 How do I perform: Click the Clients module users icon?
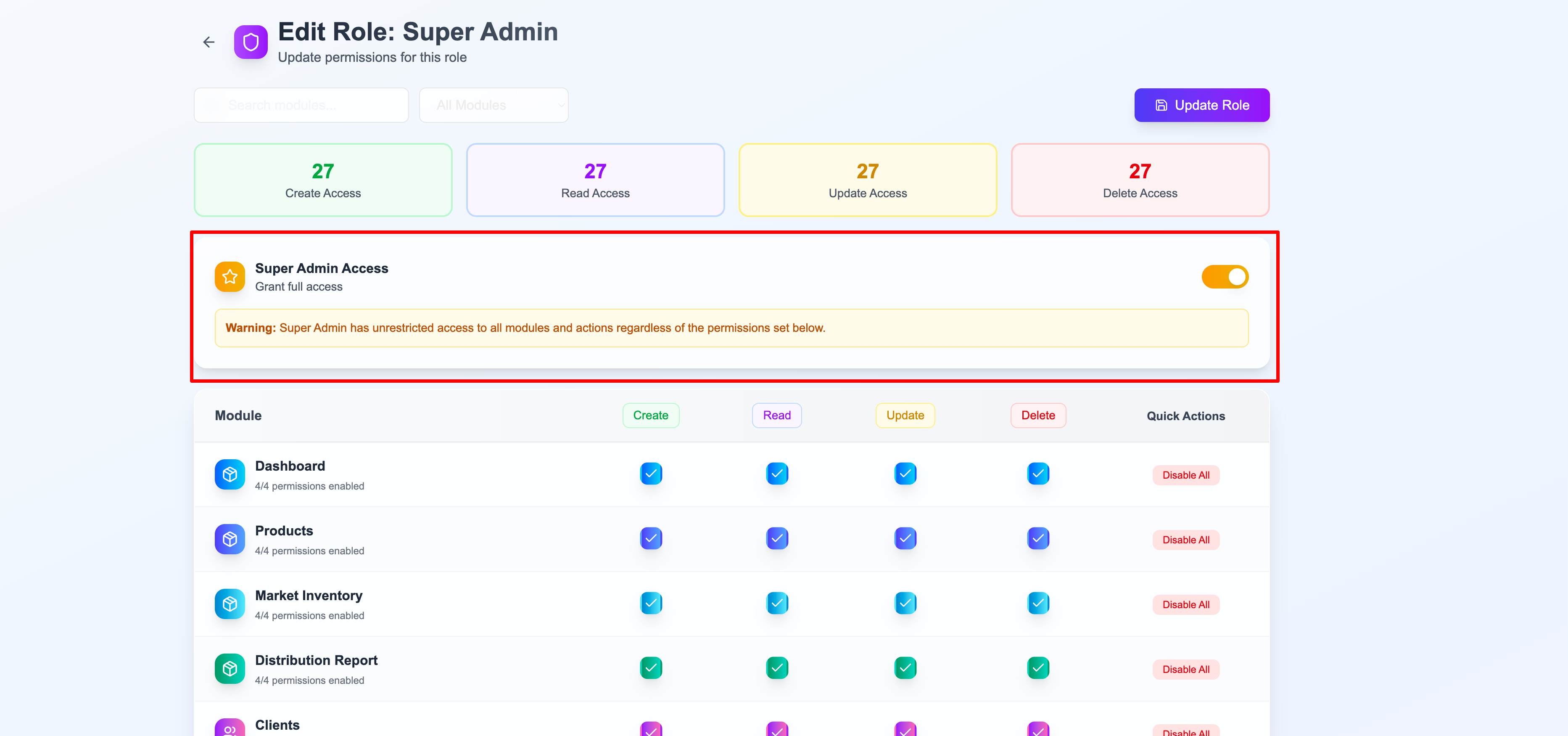pos(230,728)
